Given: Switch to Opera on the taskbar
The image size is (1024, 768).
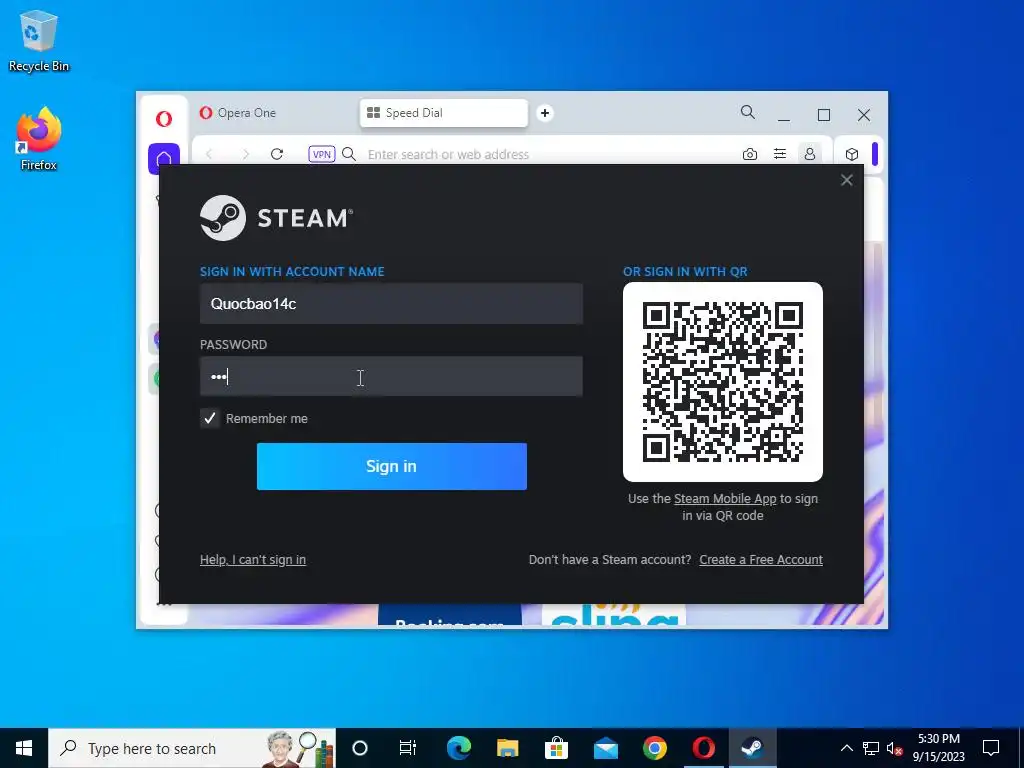Looking at the screenshot, I should click(703, 748).
